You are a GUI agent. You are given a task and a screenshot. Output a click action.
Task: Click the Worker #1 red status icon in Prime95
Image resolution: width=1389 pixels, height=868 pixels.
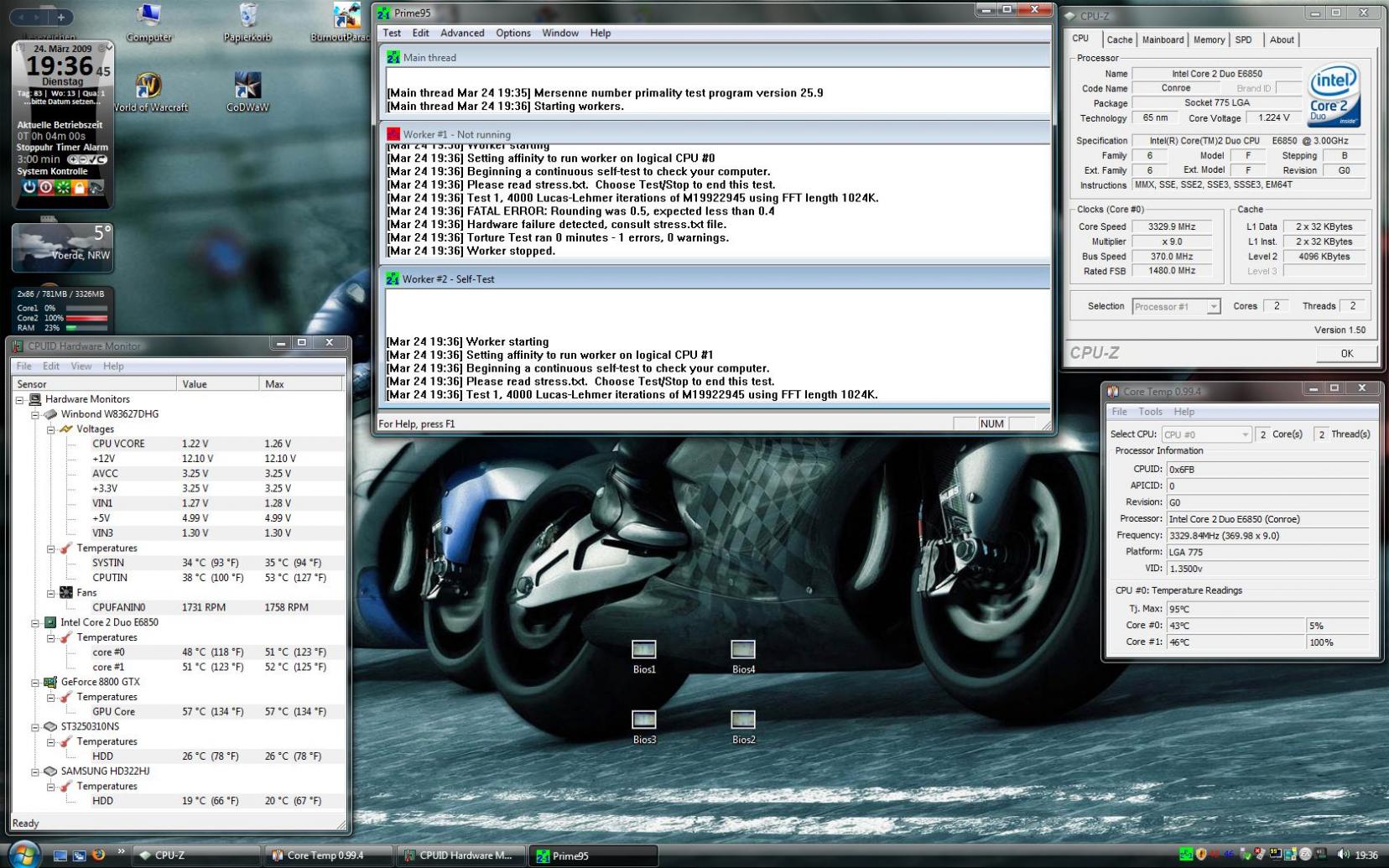coord(393,134)
